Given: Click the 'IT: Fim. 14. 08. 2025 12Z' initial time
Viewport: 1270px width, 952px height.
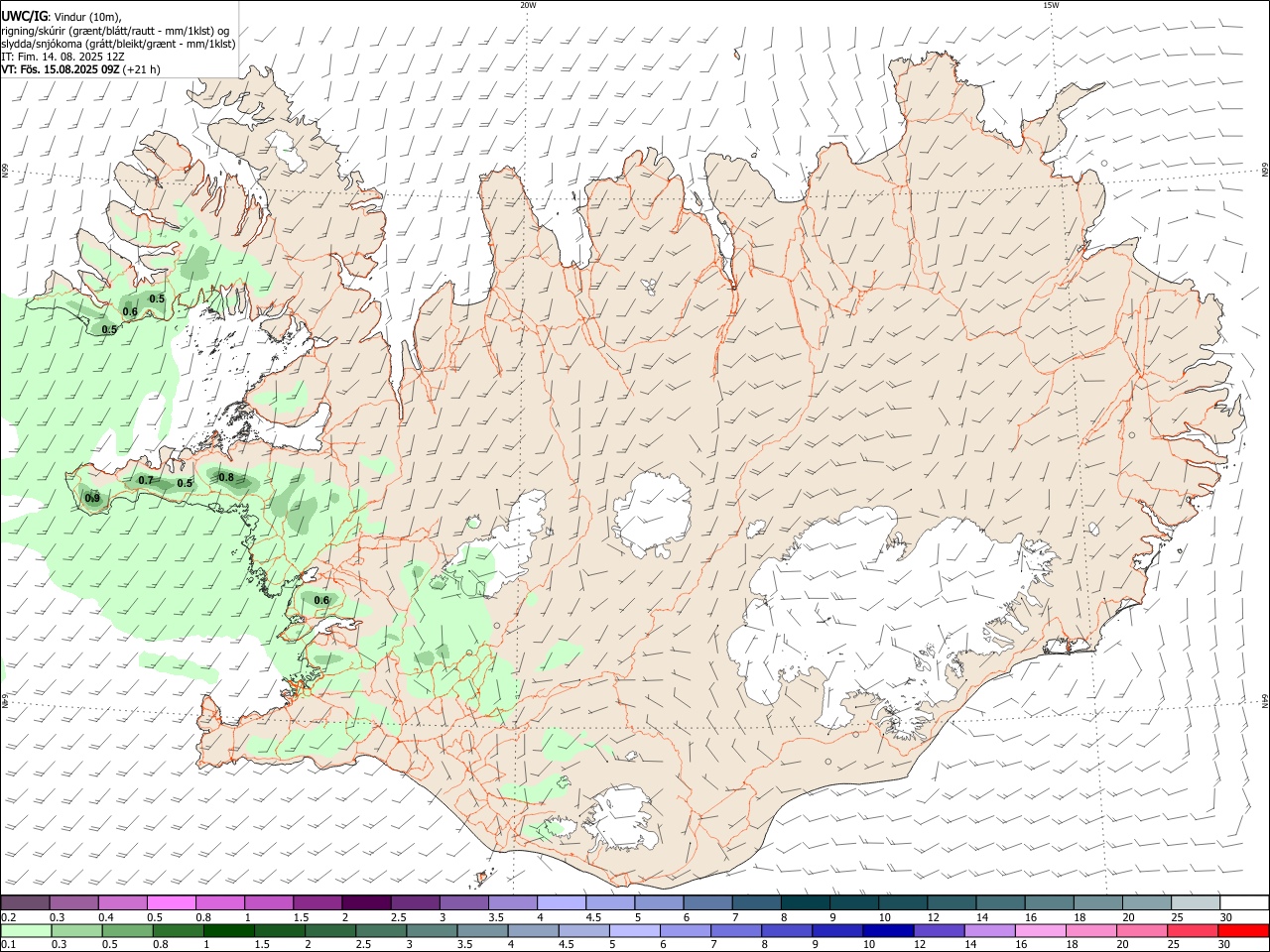Looking at the screenshot, I should [63, 57].
